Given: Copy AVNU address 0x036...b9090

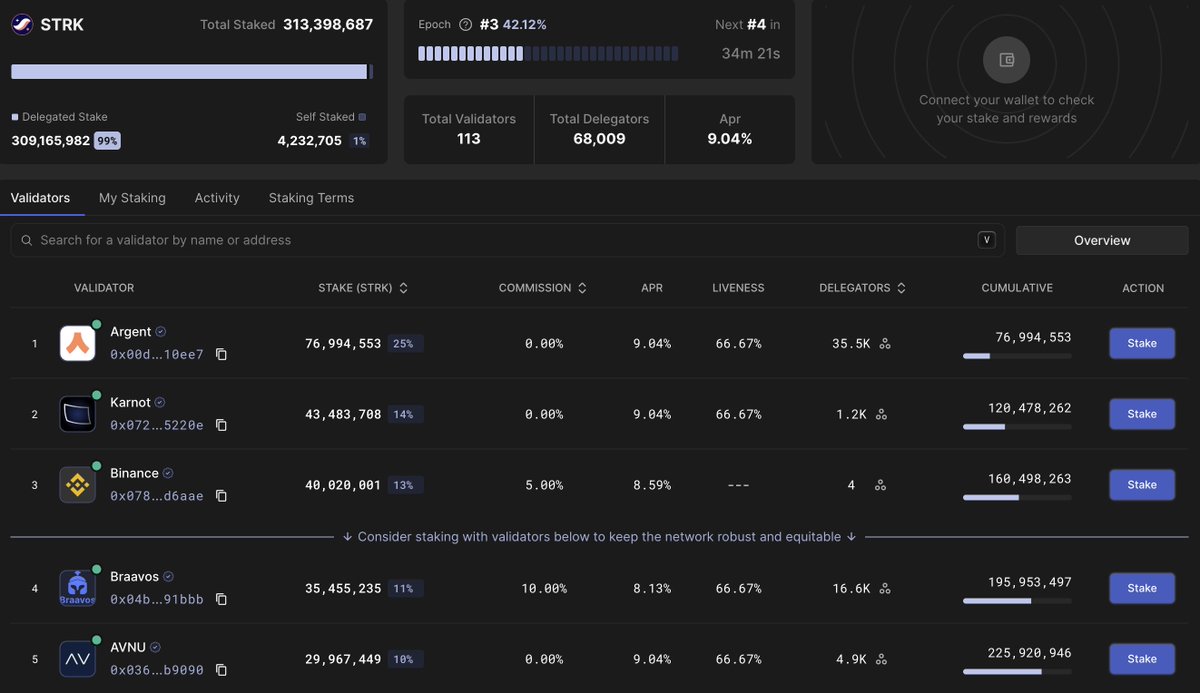Looking at the screenshot, I should click(222, 671).
